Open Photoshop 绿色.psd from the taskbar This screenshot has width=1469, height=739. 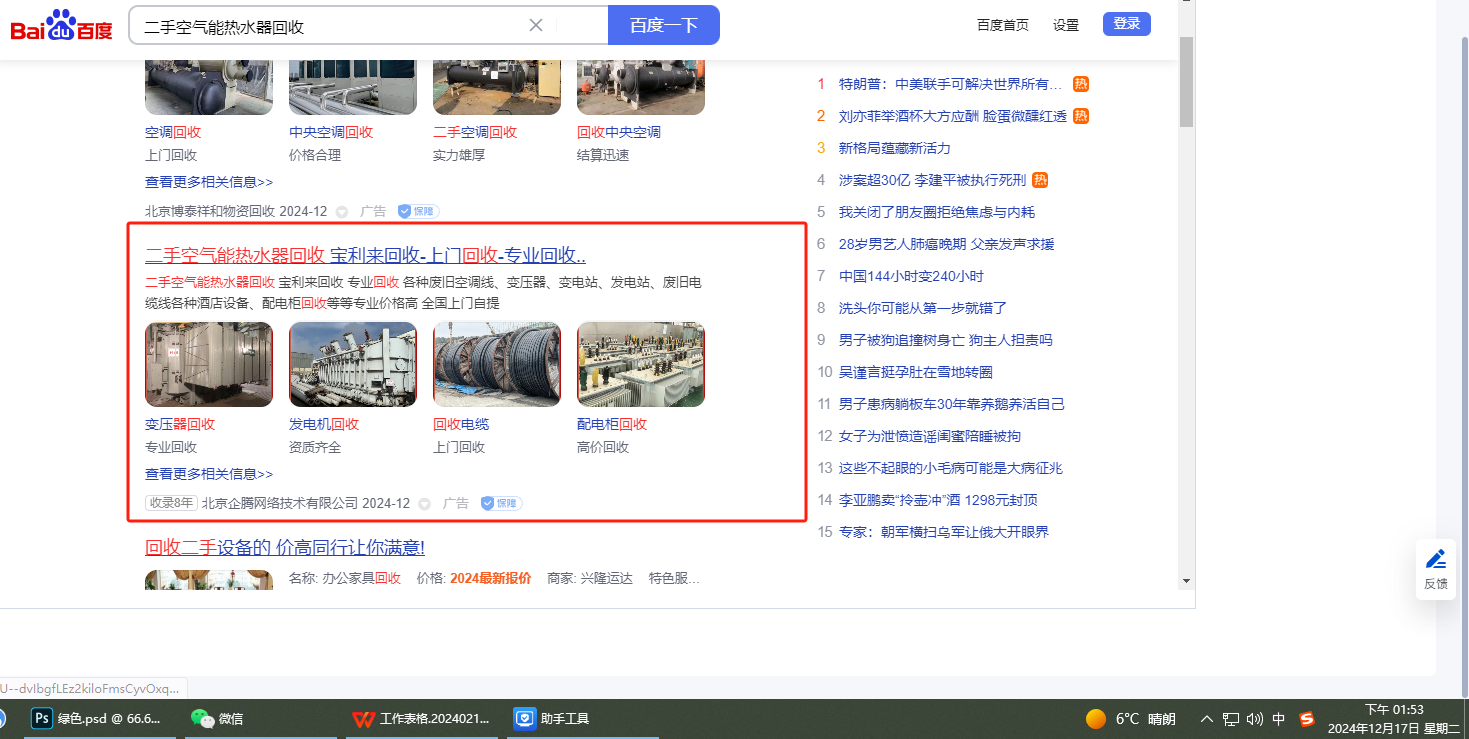pos(95,718)
